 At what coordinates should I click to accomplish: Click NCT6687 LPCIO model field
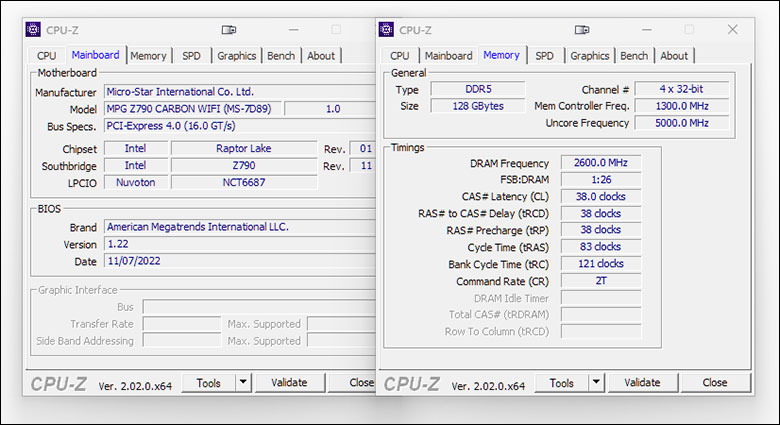(244, 183)
